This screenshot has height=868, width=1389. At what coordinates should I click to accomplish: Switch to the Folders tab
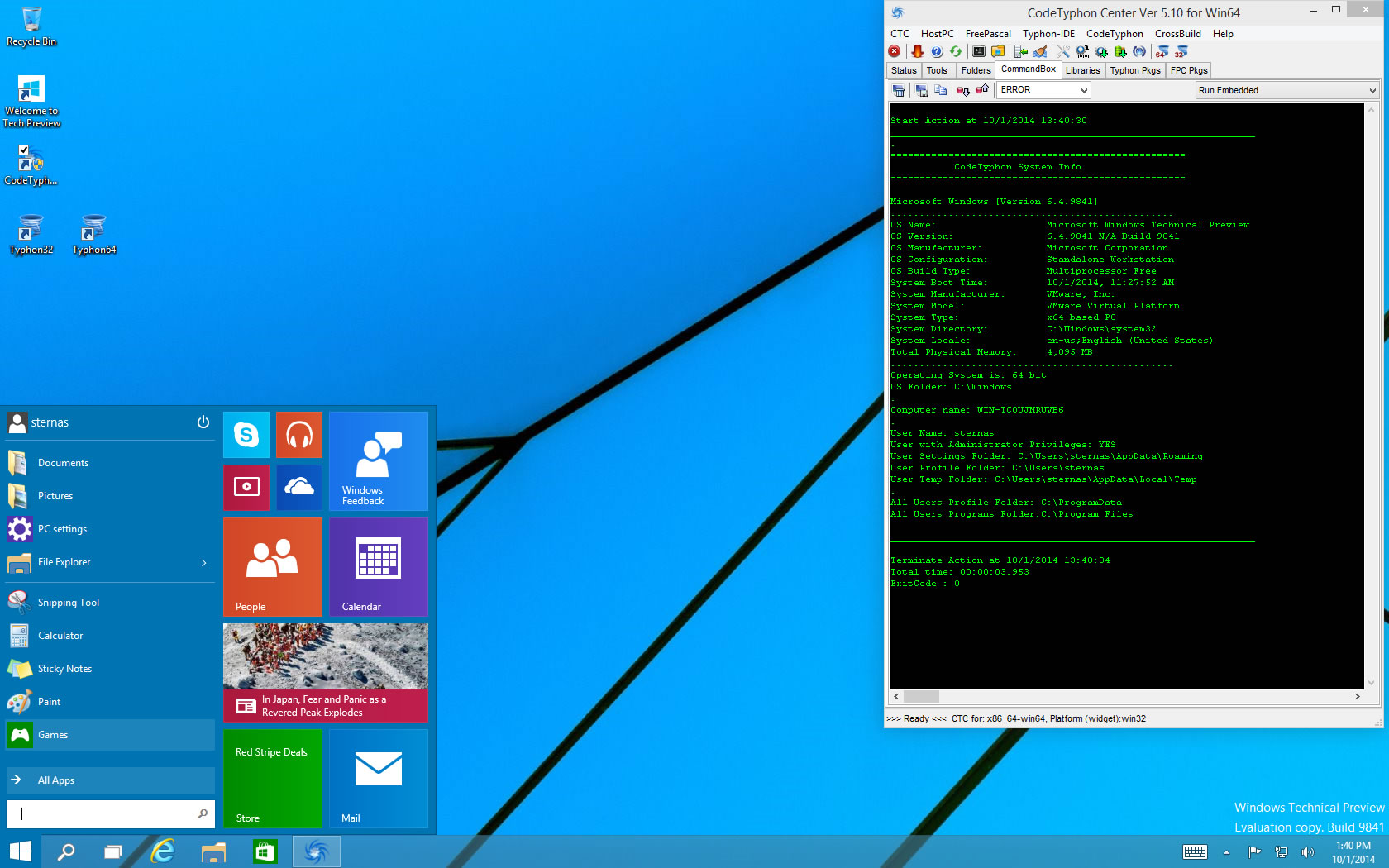[976, 70]
